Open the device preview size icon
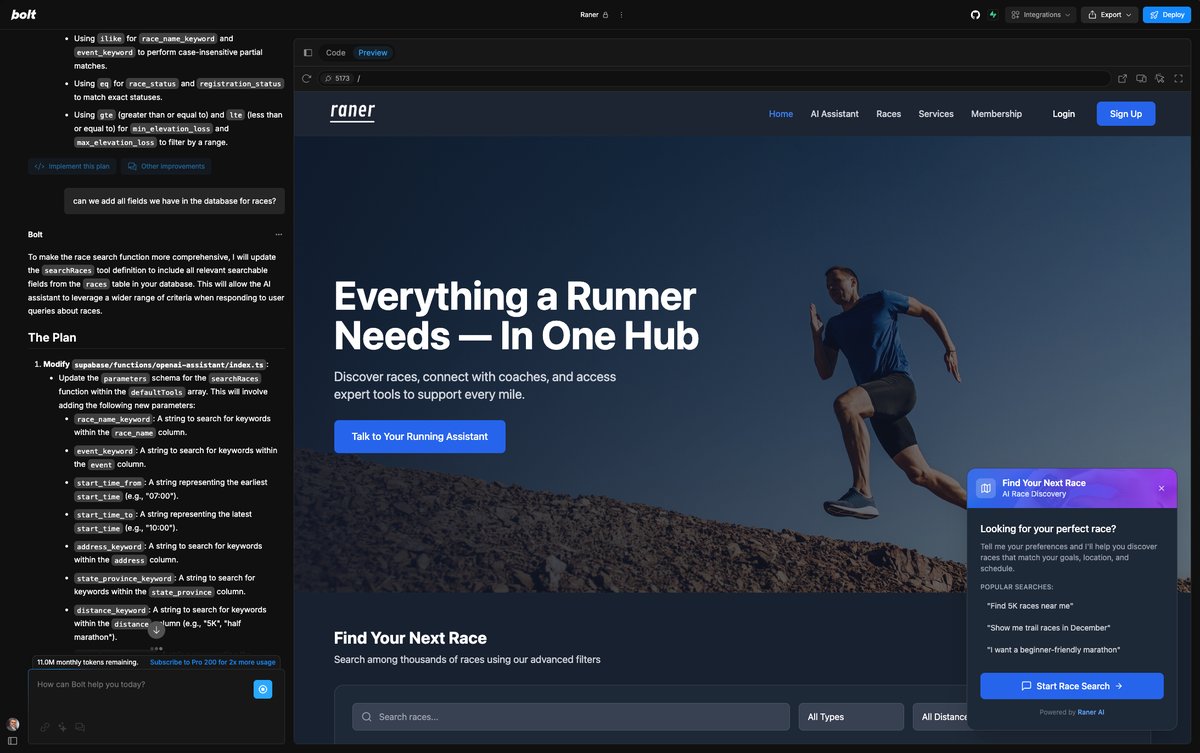Screen dimensions: 1200x753 pyautogui.click(x=1141, y=78)
